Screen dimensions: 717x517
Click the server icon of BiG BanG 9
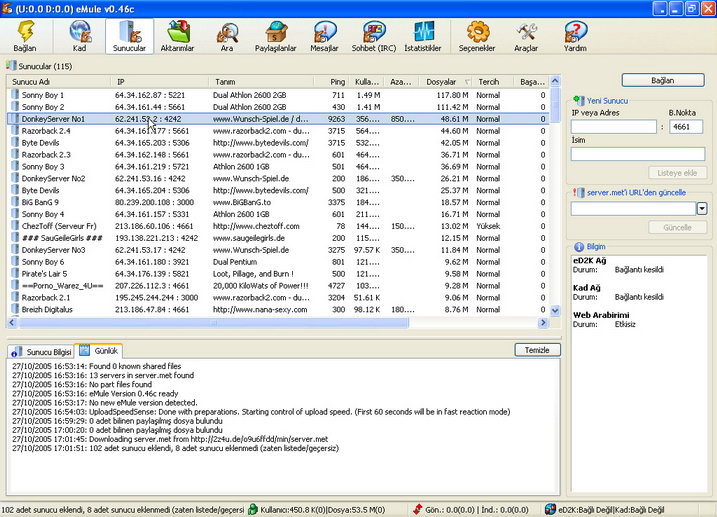point(15,202)
